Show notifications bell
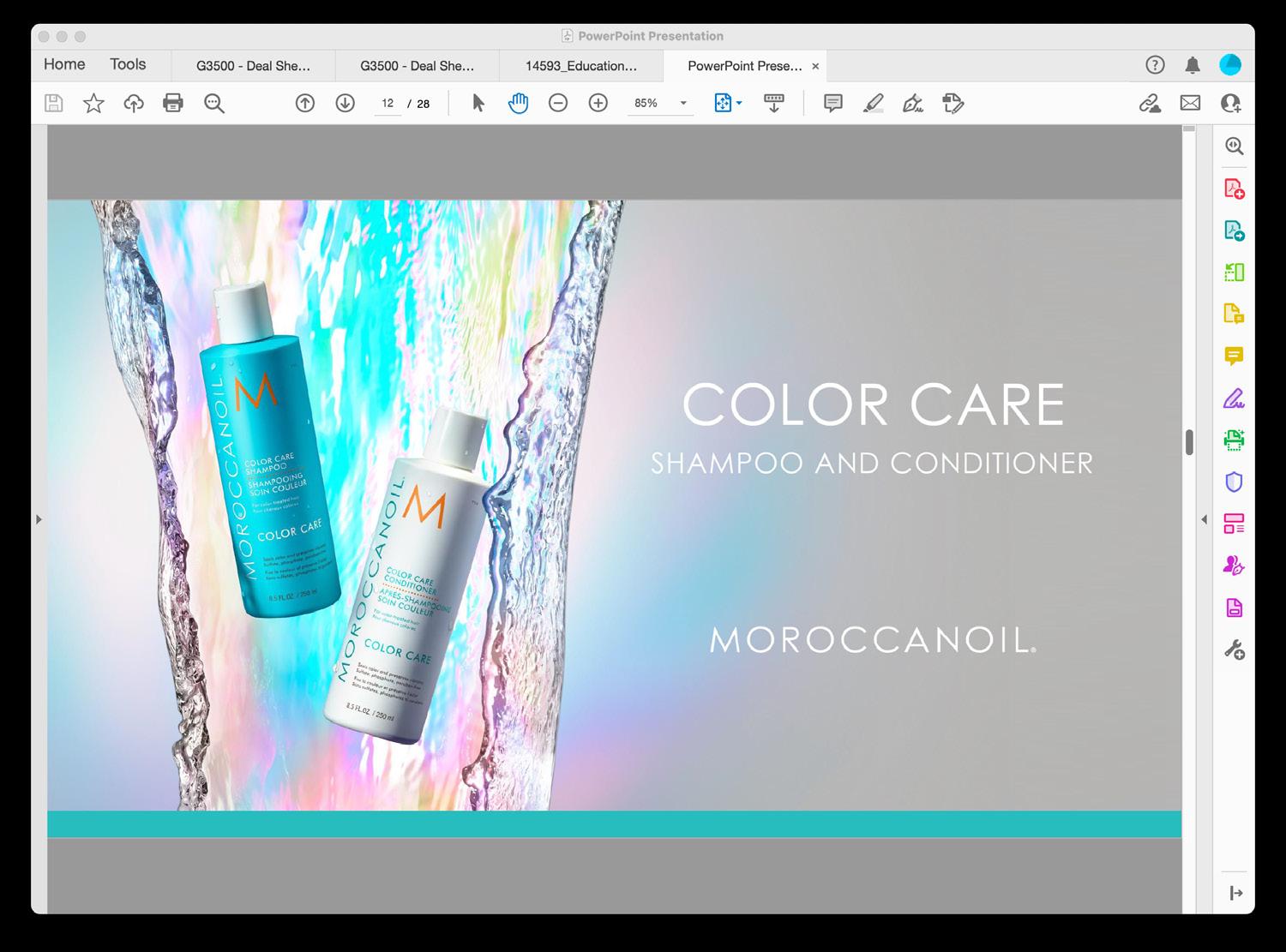The width and height of the screenshot is (1286, 952). coord(1193,65)
